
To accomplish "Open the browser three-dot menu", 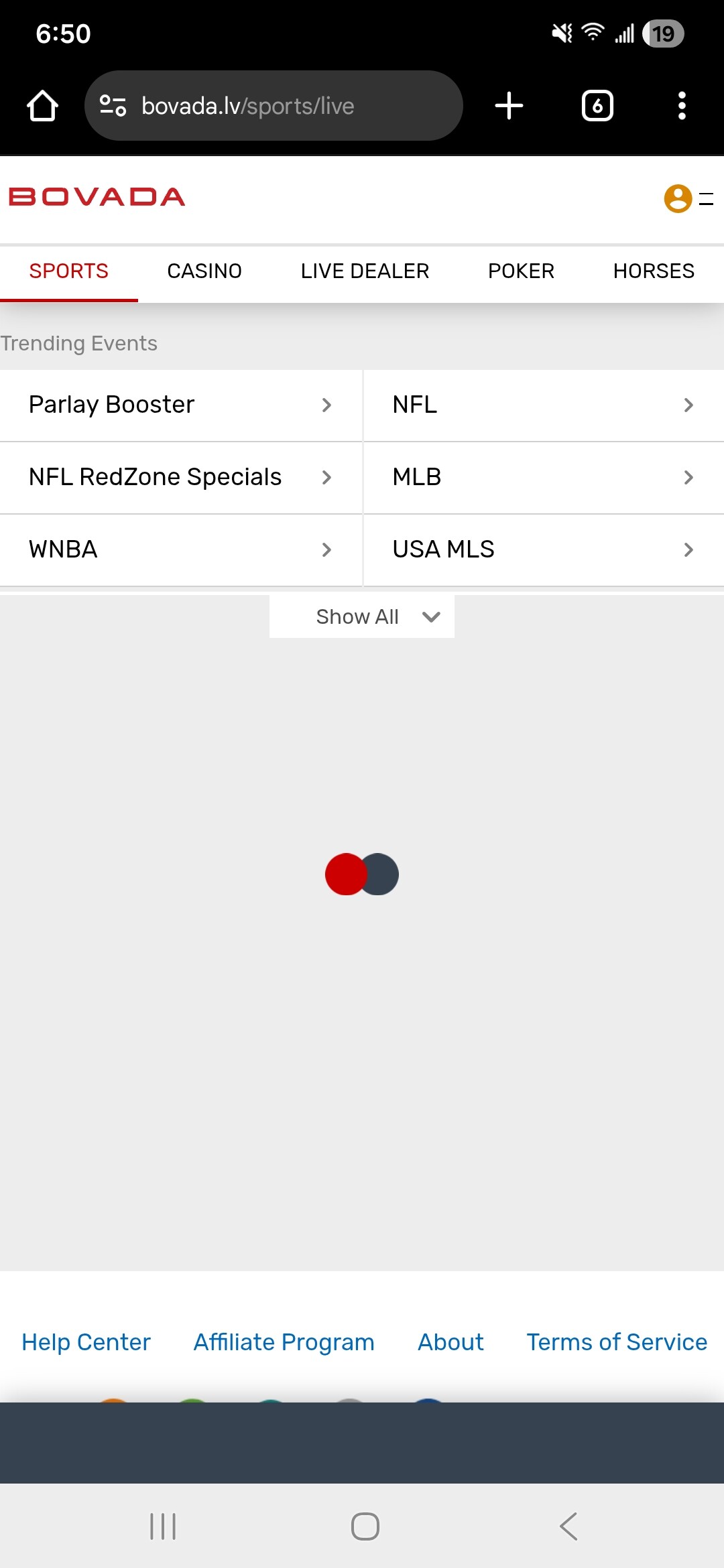I will [x=682, y=106].
